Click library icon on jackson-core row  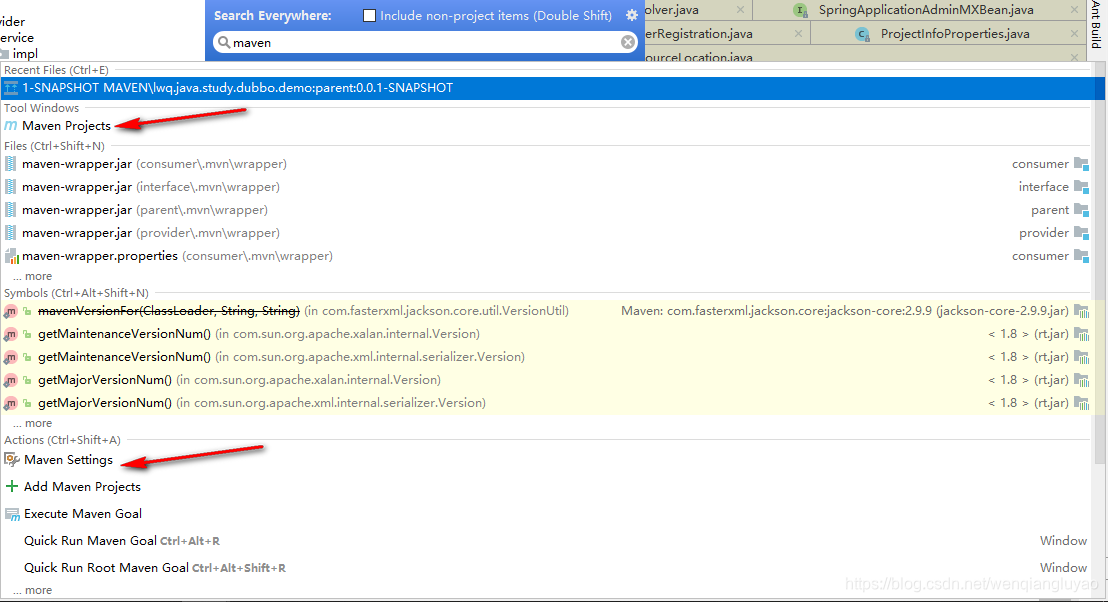[x=1081, y=311]
